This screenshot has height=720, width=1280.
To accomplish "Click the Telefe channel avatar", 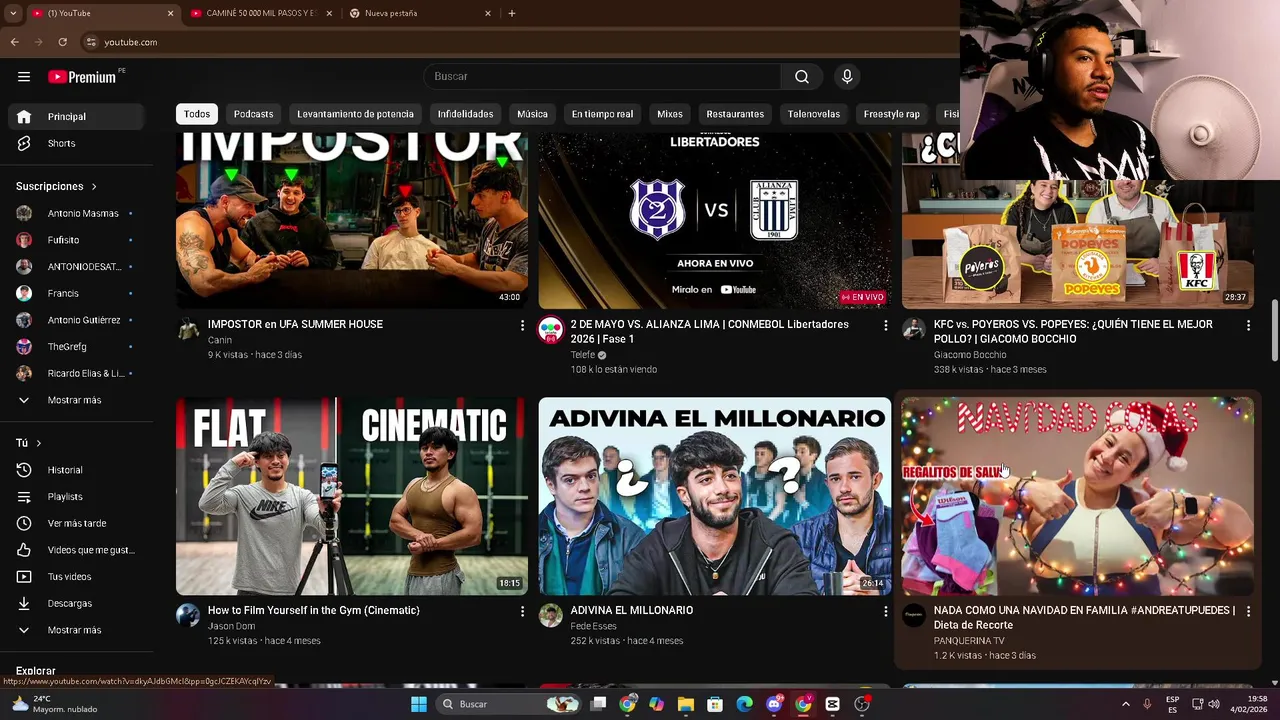I will click(551, 329).
